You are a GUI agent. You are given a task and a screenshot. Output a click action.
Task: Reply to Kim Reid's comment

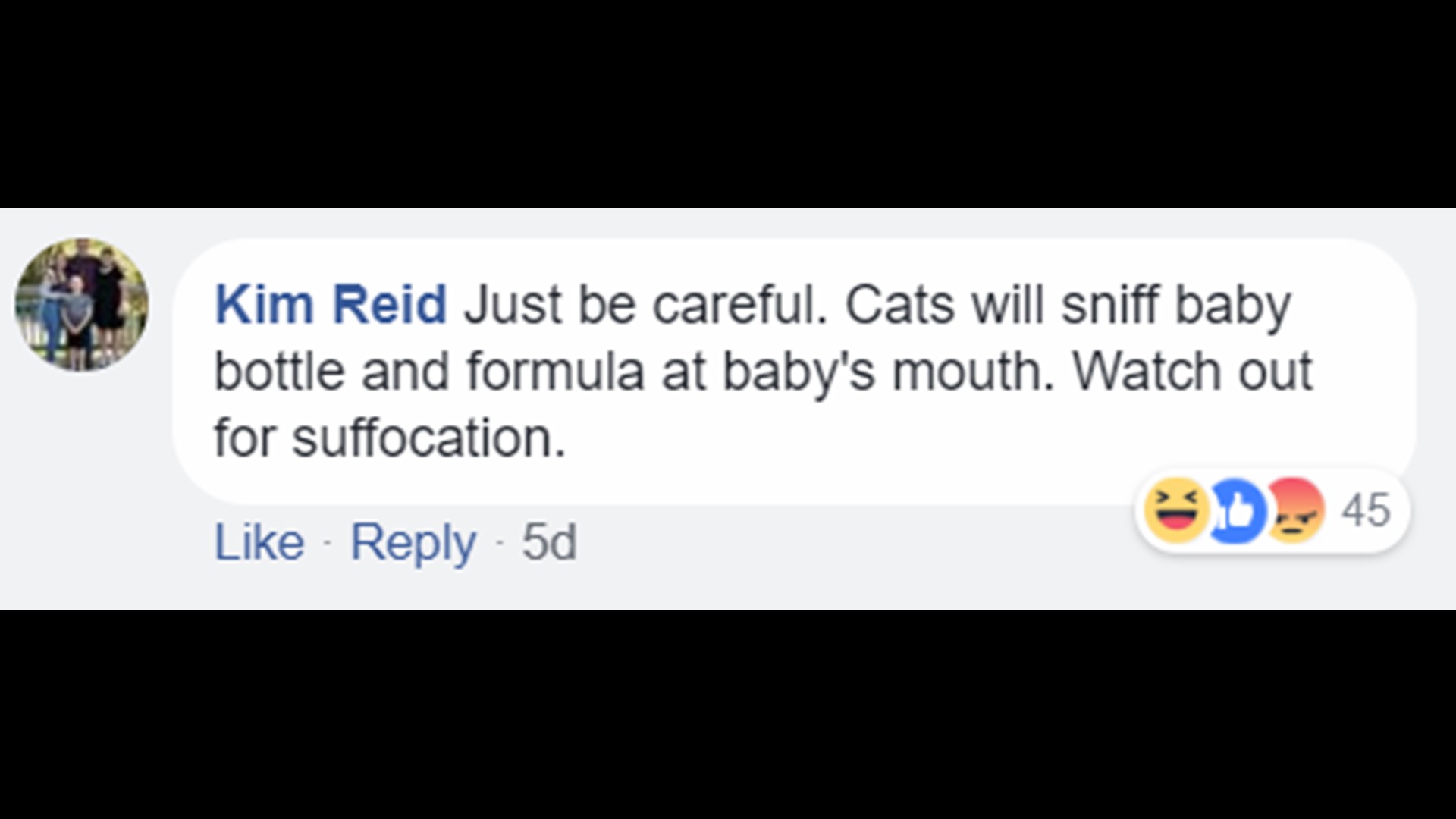pos(413,542)
